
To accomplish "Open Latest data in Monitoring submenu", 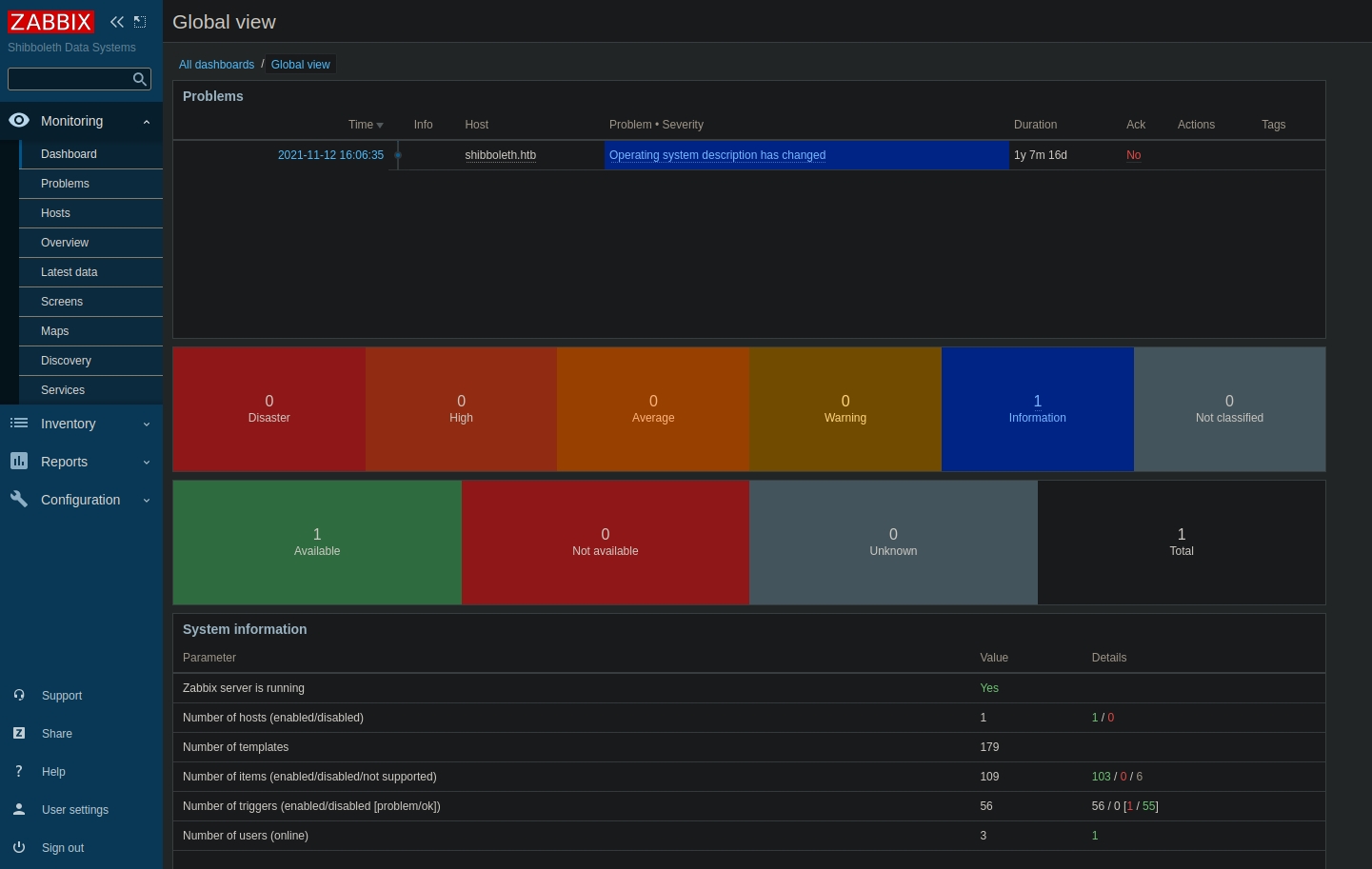I will pos(69,272).
